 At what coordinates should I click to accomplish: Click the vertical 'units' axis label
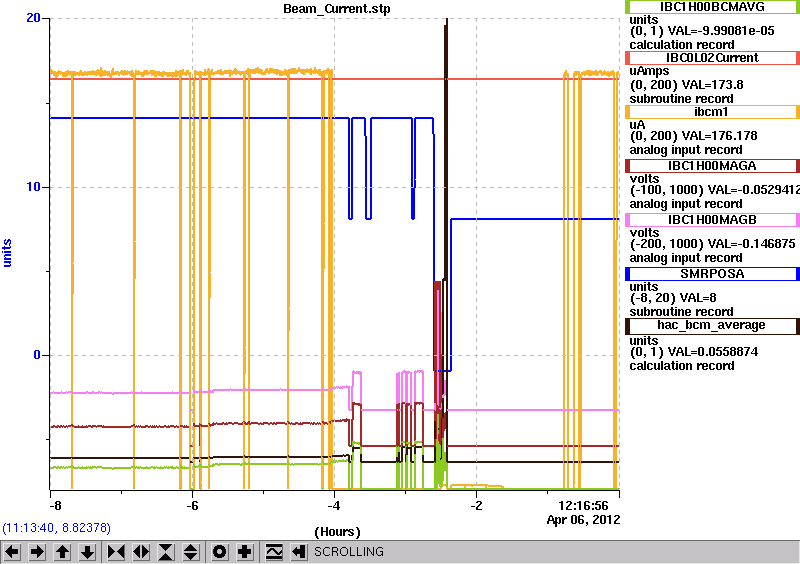(x=7, y=253)
